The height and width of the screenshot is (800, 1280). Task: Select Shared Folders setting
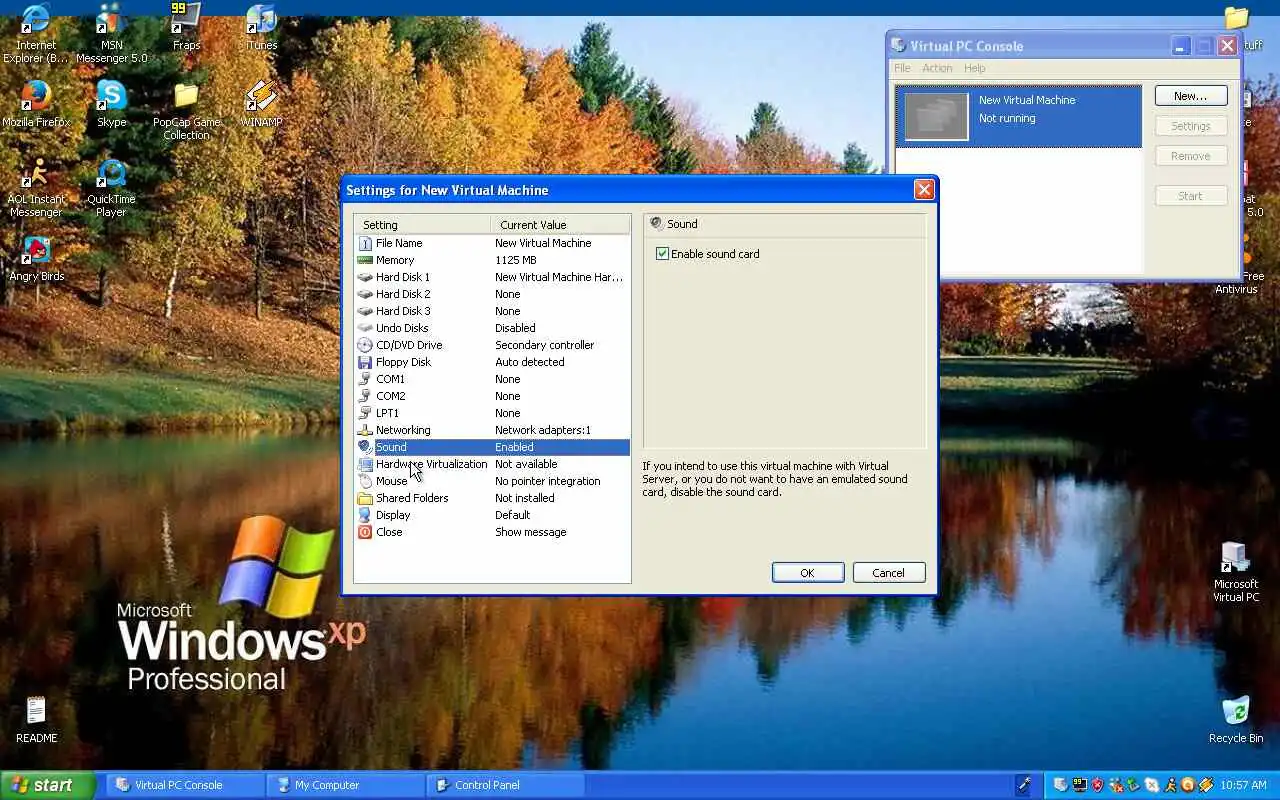(492, 498)
